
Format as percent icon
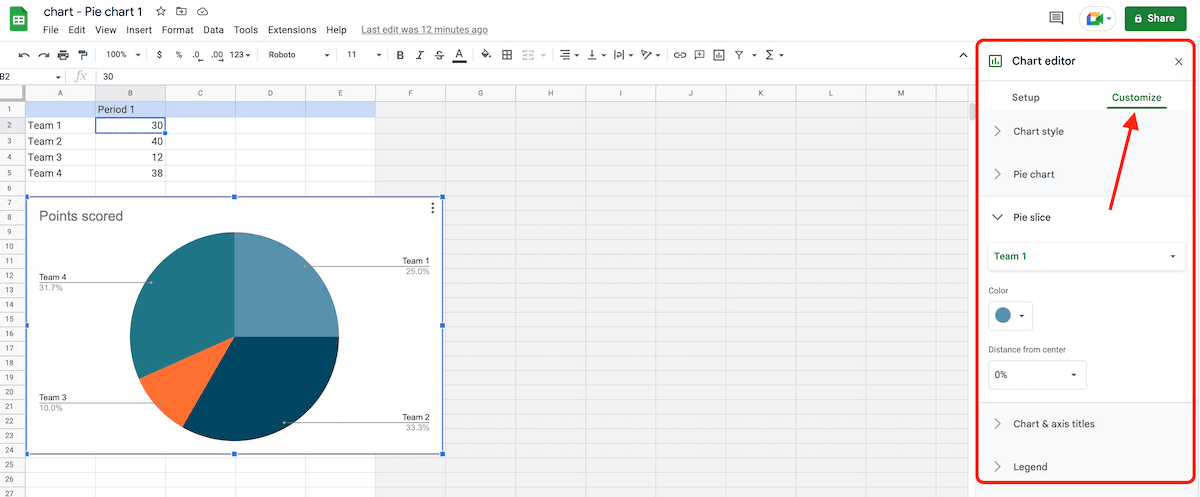[179, 55]
